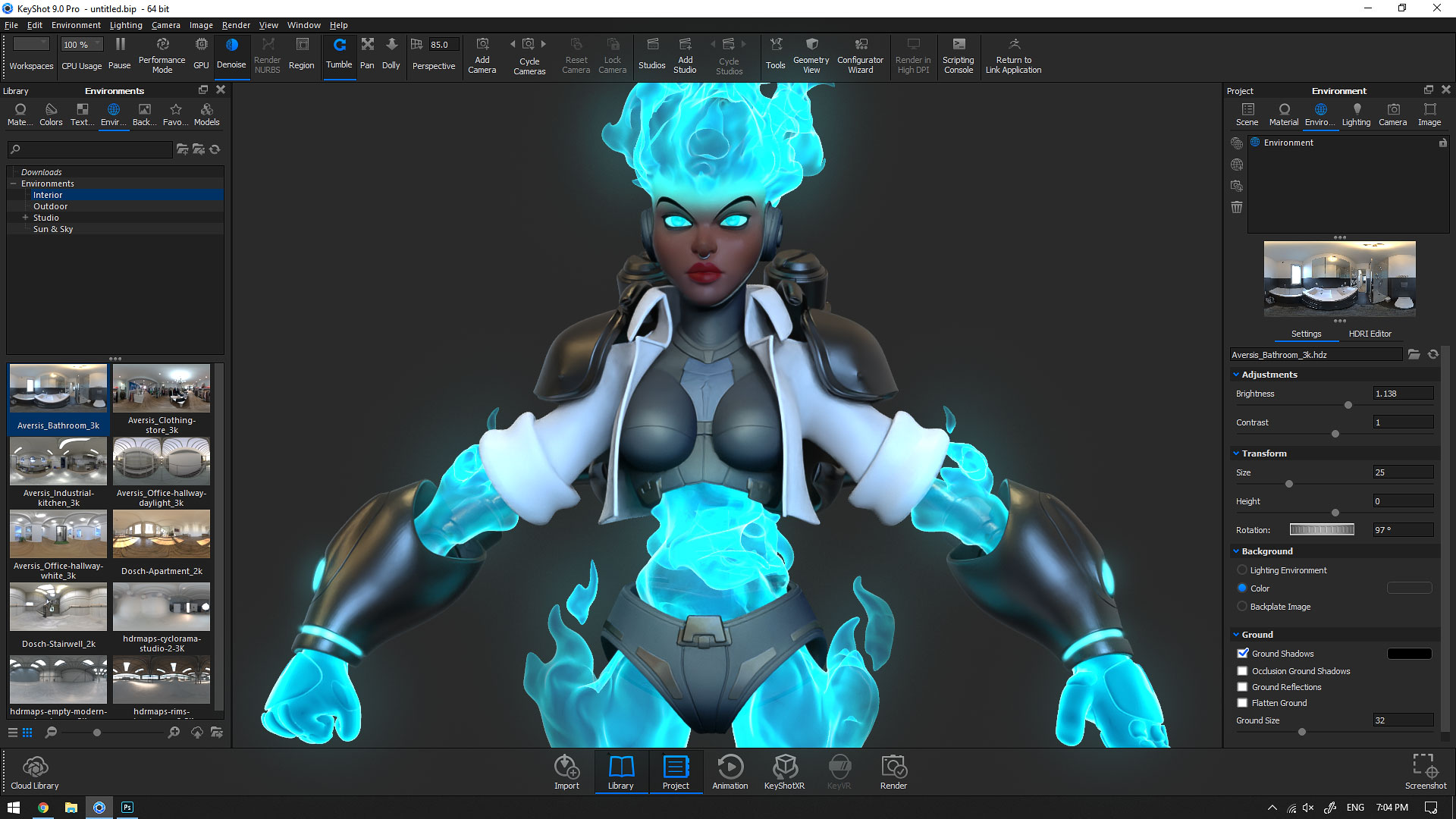1456x819 pixels.
Task: Click the Ground Shadows black color swatch
Action: tap(1409, 654)
